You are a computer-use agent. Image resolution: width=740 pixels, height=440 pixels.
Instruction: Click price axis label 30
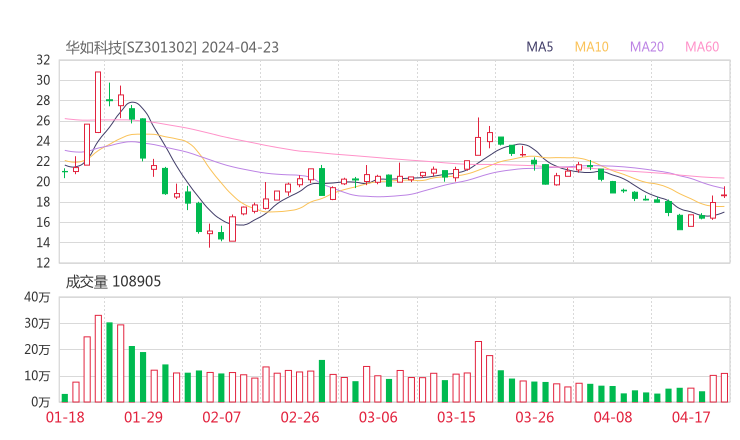click(x=43, y=80)
